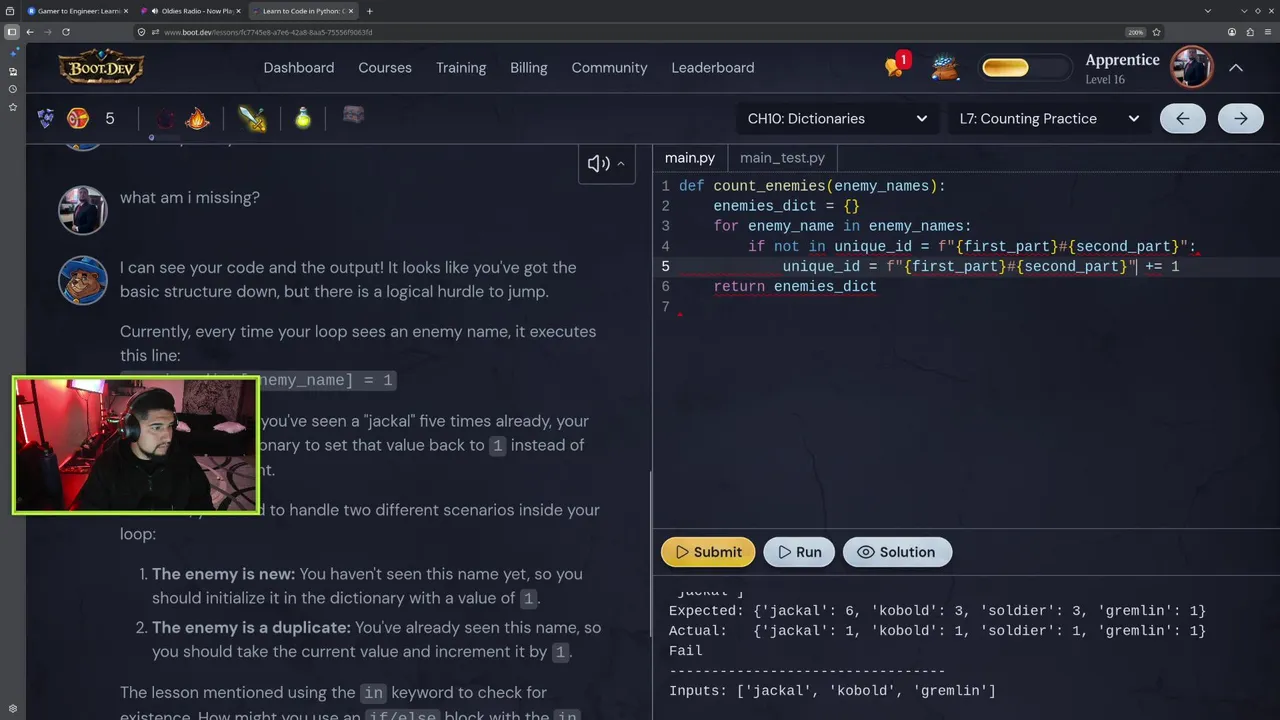View the Solution button
The height and width of the screenshot is (720, 1280).
tap(896, 552)
